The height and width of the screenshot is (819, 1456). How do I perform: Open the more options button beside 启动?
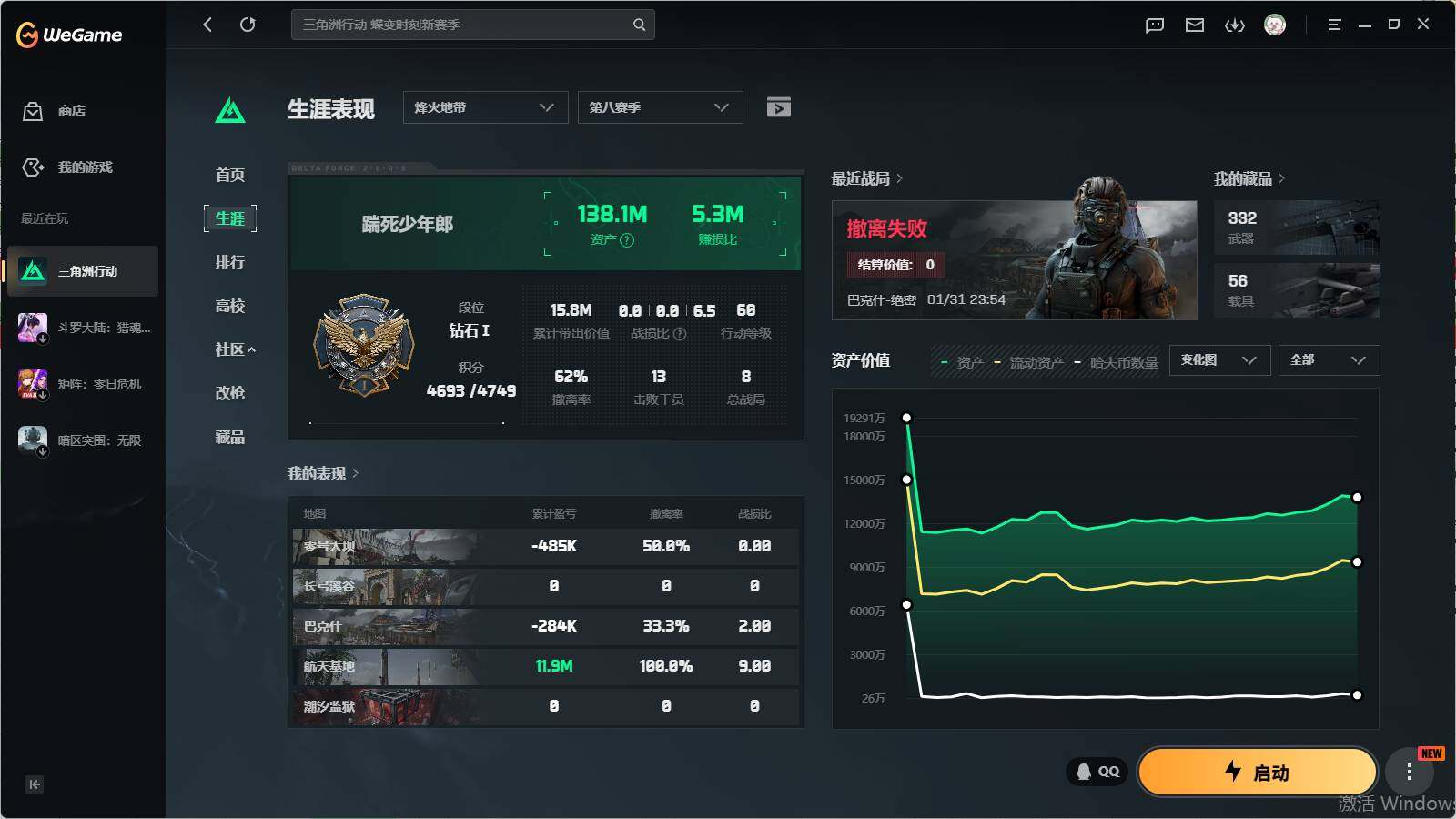(1409, 773)
